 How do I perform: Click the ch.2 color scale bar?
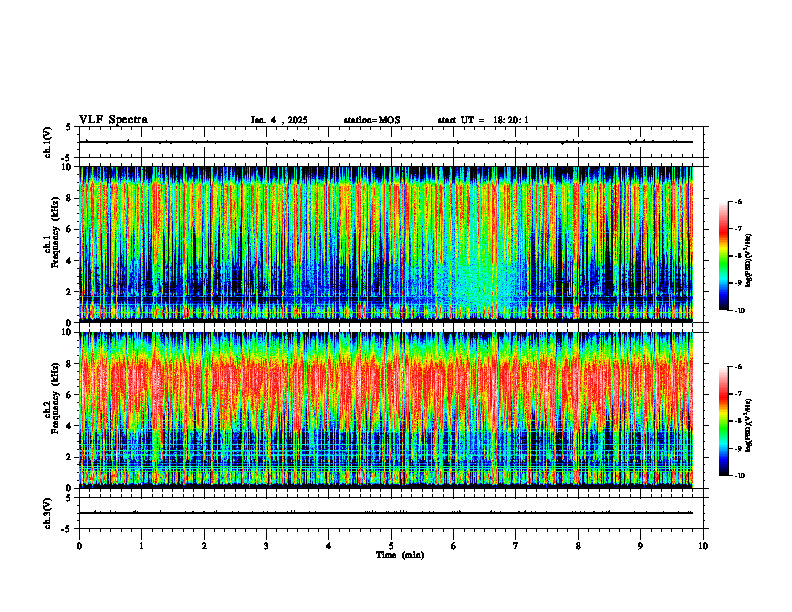pyautogui.click(x=724, y=421)
